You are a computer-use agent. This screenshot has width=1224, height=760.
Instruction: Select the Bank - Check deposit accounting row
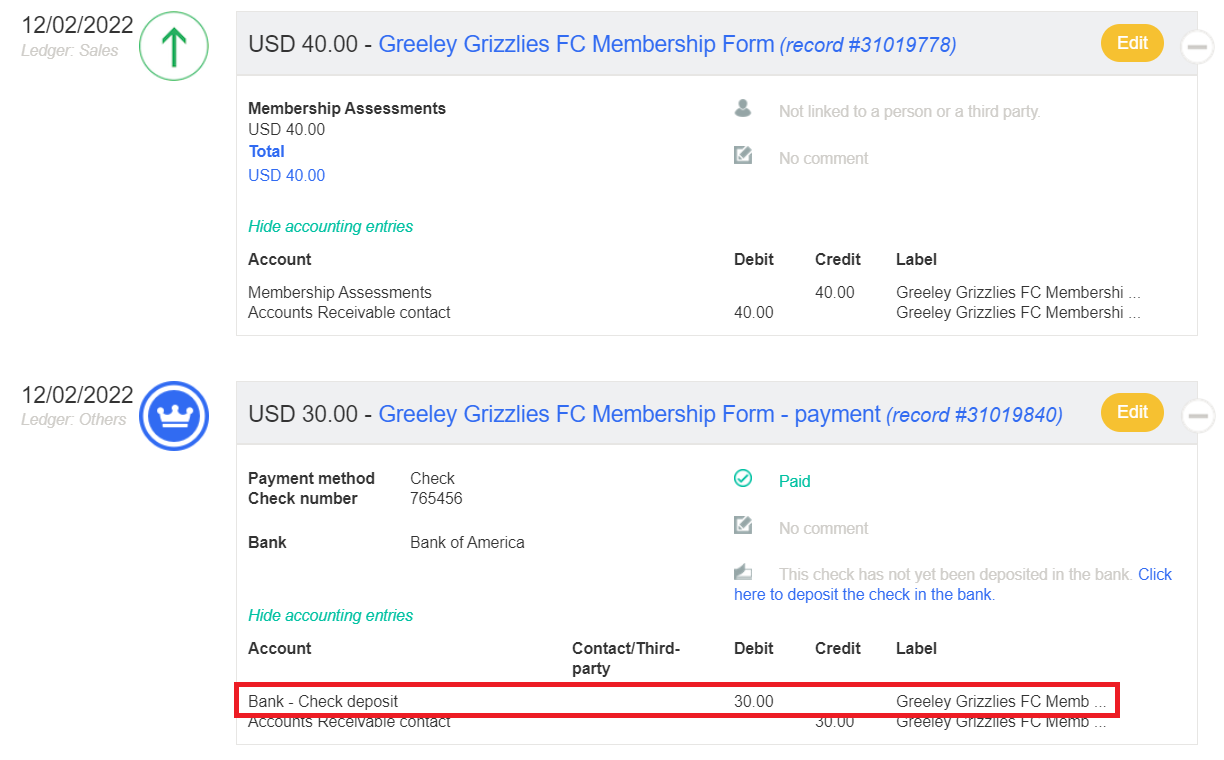[676, 701]
